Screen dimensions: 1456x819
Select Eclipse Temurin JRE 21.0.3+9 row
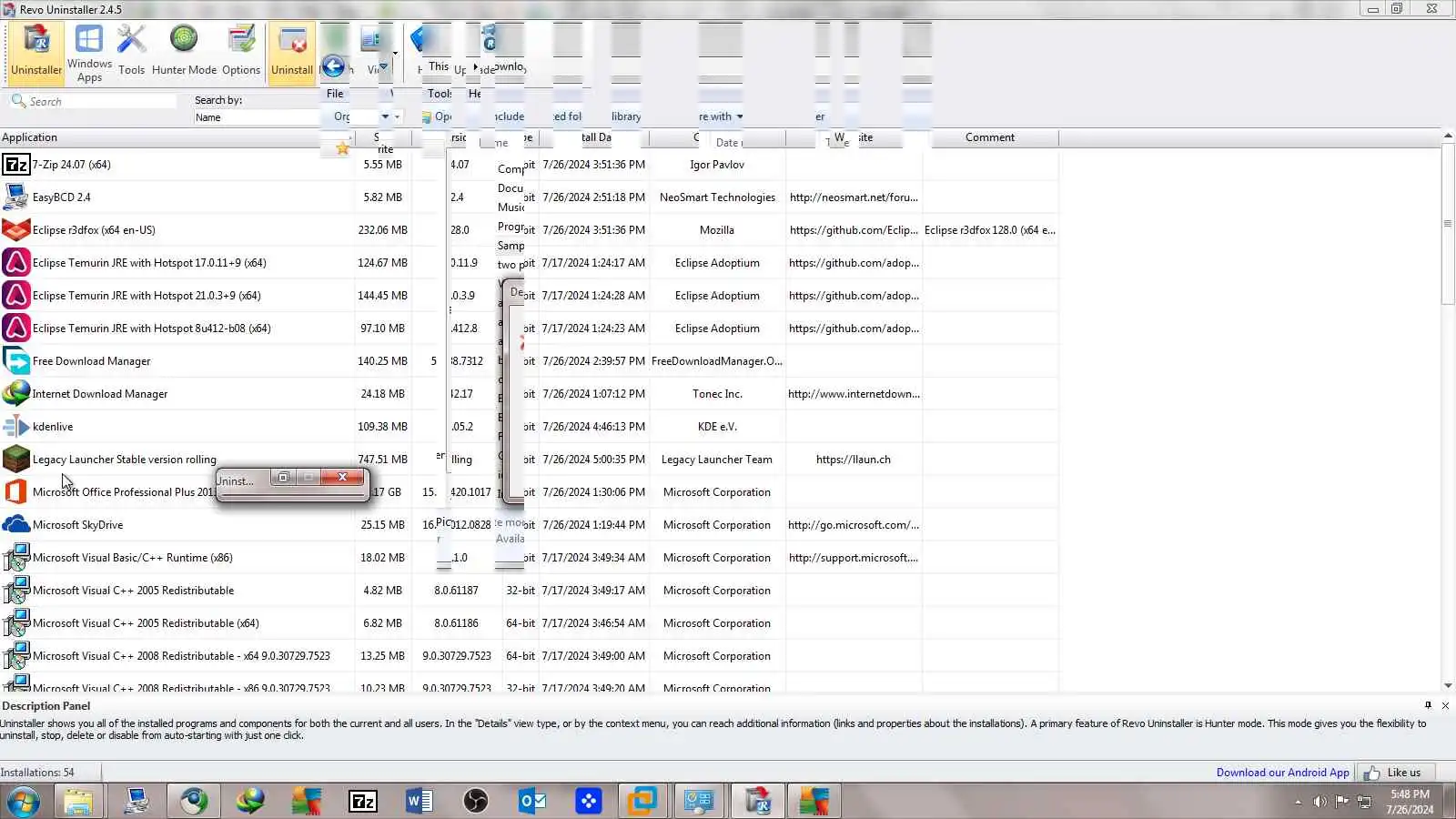528,296
